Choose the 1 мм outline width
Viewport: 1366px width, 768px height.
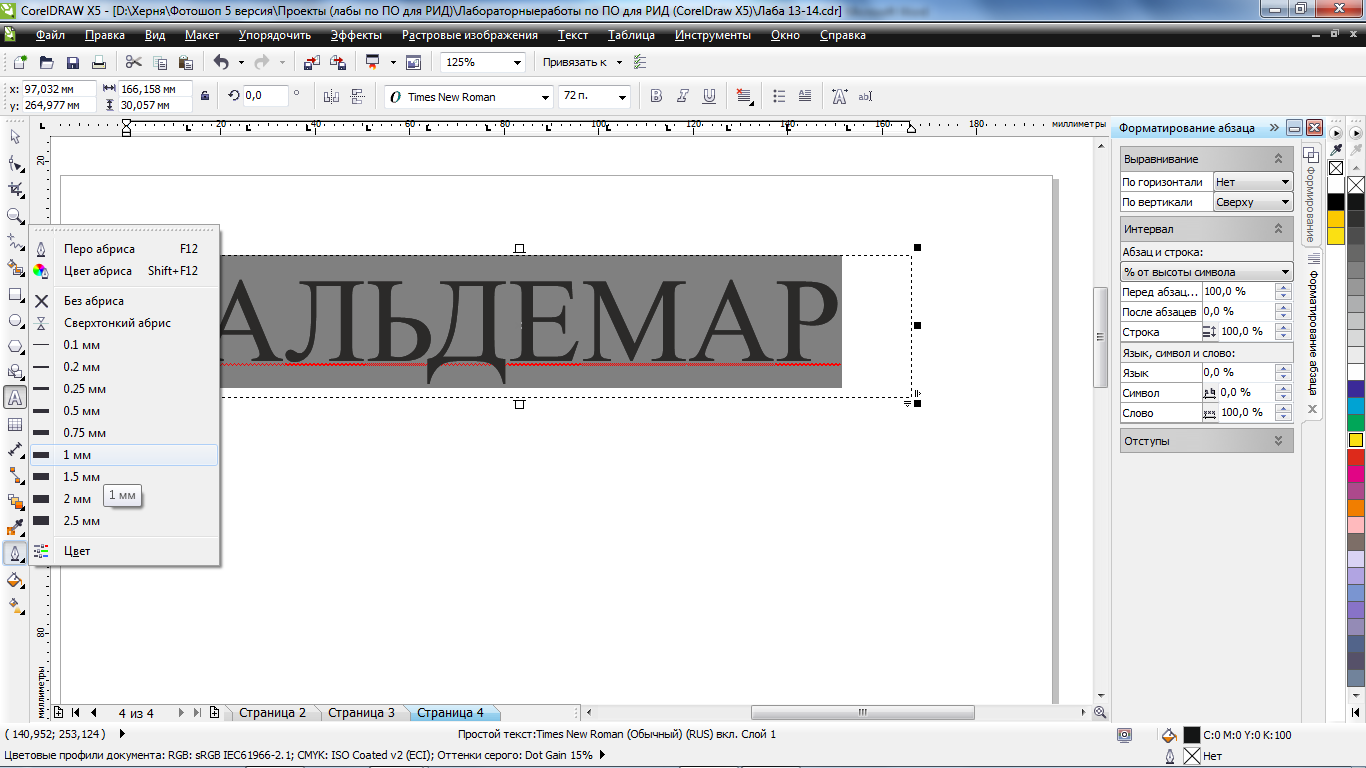click(x=77, y=455)
